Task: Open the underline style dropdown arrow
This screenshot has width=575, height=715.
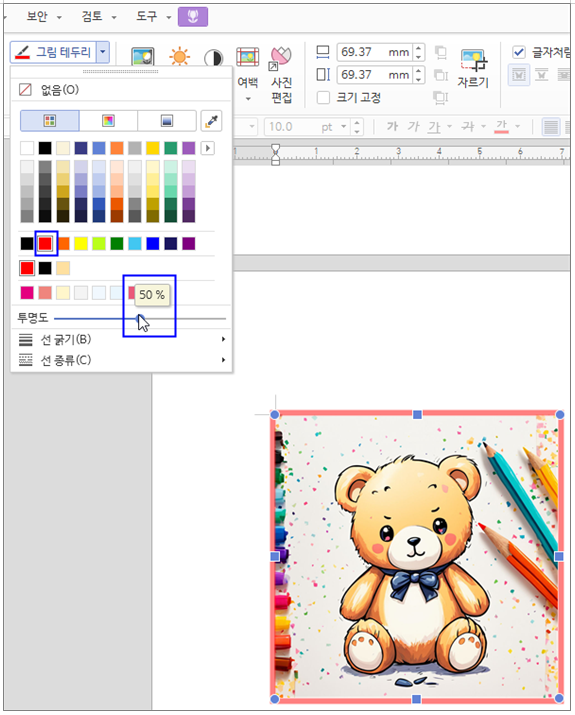Action: point(450,126)
